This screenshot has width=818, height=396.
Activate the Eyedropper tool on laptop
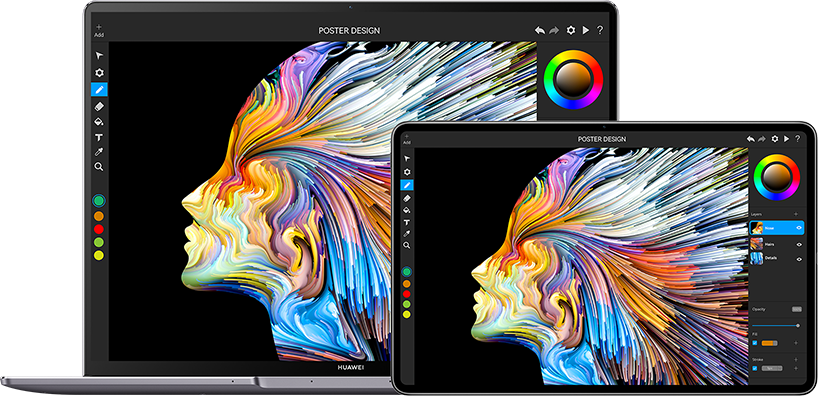point(99,152)
